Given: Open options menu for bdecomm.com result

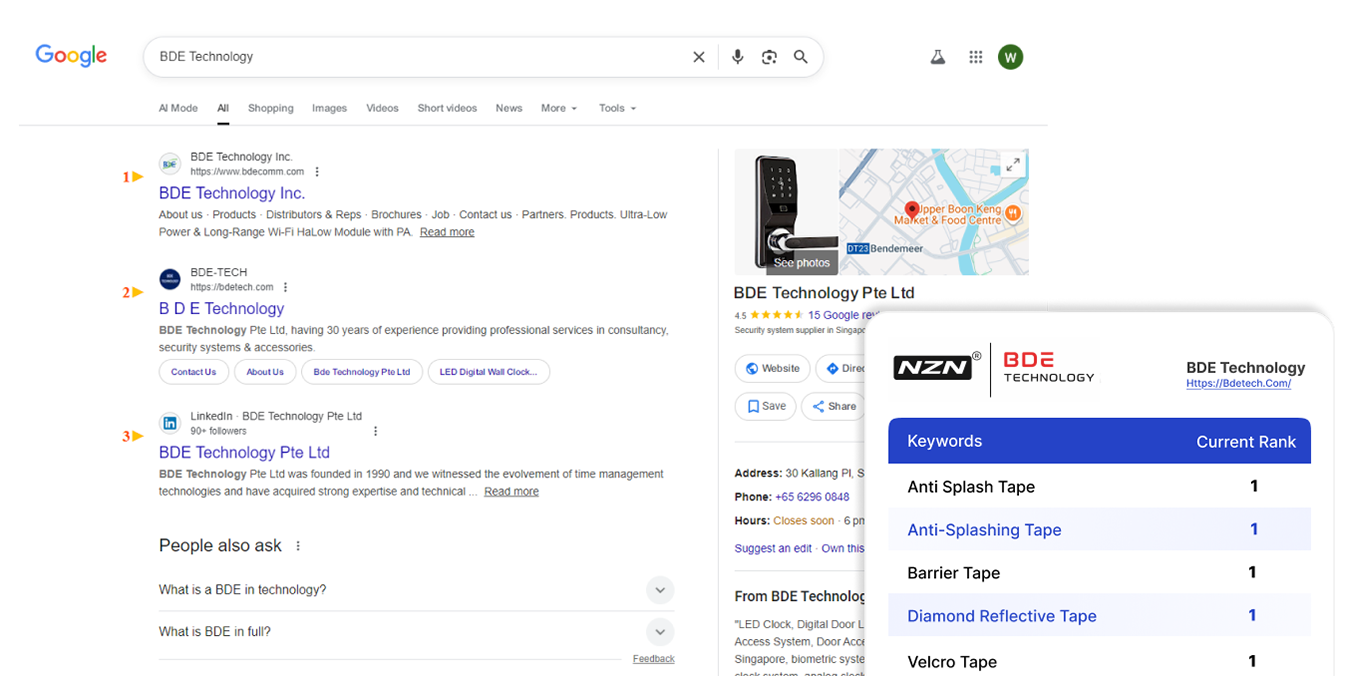Looking at the screenshot, I should pos(317,172).
